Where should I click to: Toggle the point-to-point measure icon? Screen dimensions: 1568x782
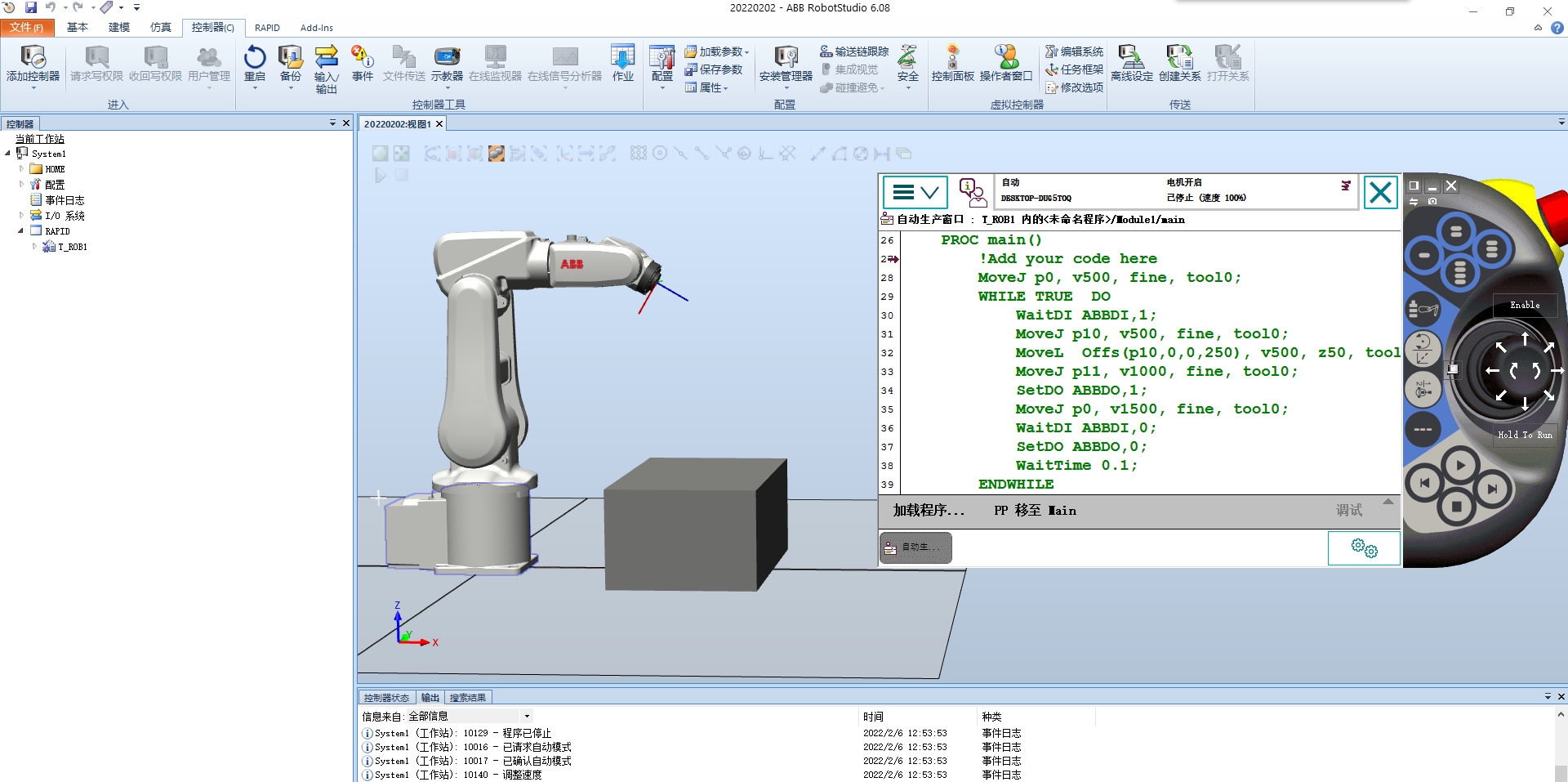click(817, 154)
